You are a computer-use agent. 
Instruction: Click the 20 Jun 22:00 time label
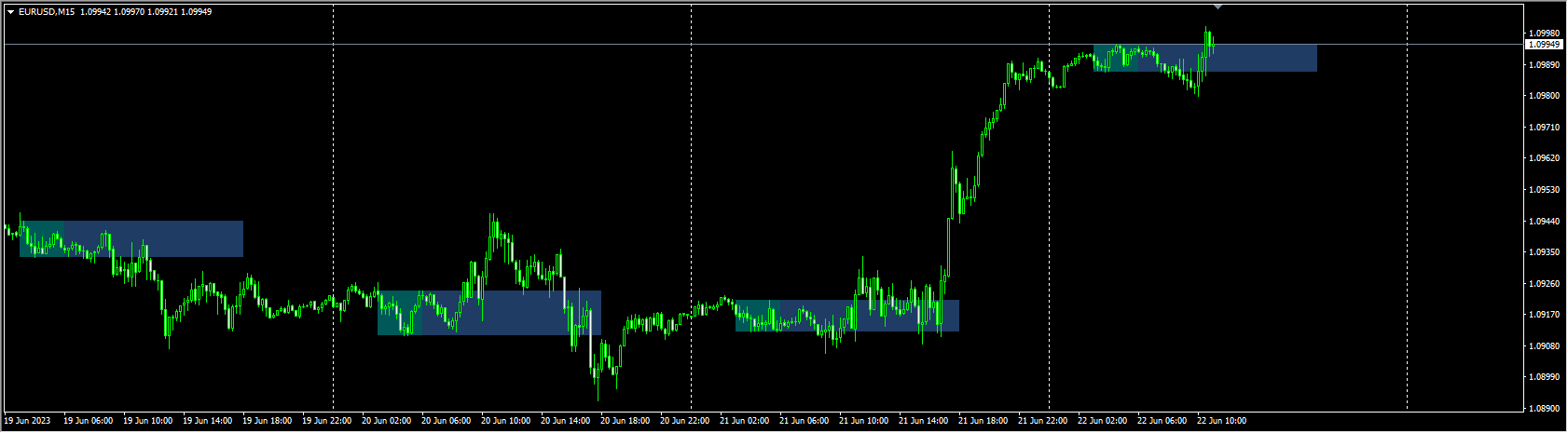pyautogui.click(x=684, y=421)
